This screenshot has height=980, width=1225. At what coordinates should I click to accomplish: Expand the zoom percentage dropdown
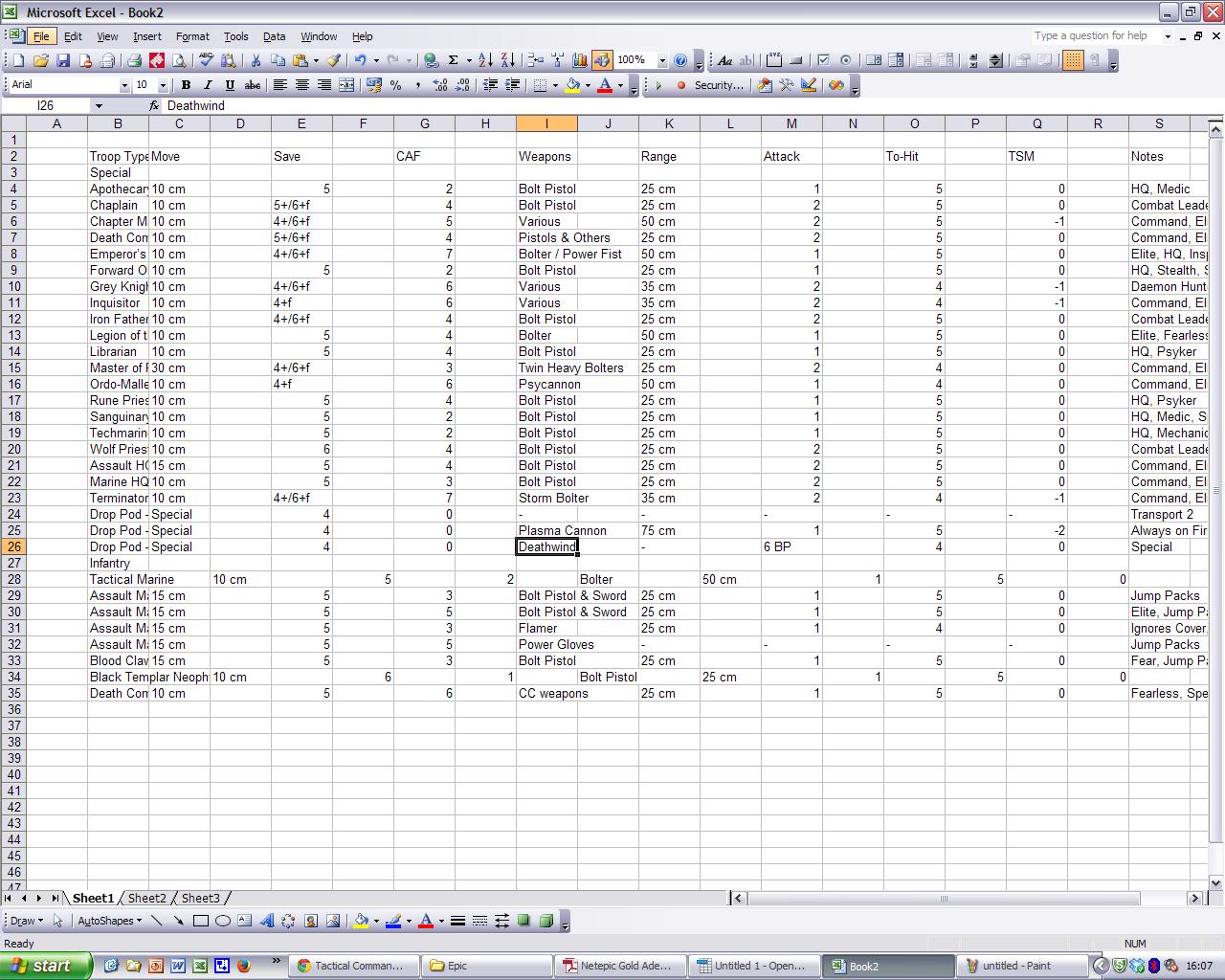coord(661,60)
